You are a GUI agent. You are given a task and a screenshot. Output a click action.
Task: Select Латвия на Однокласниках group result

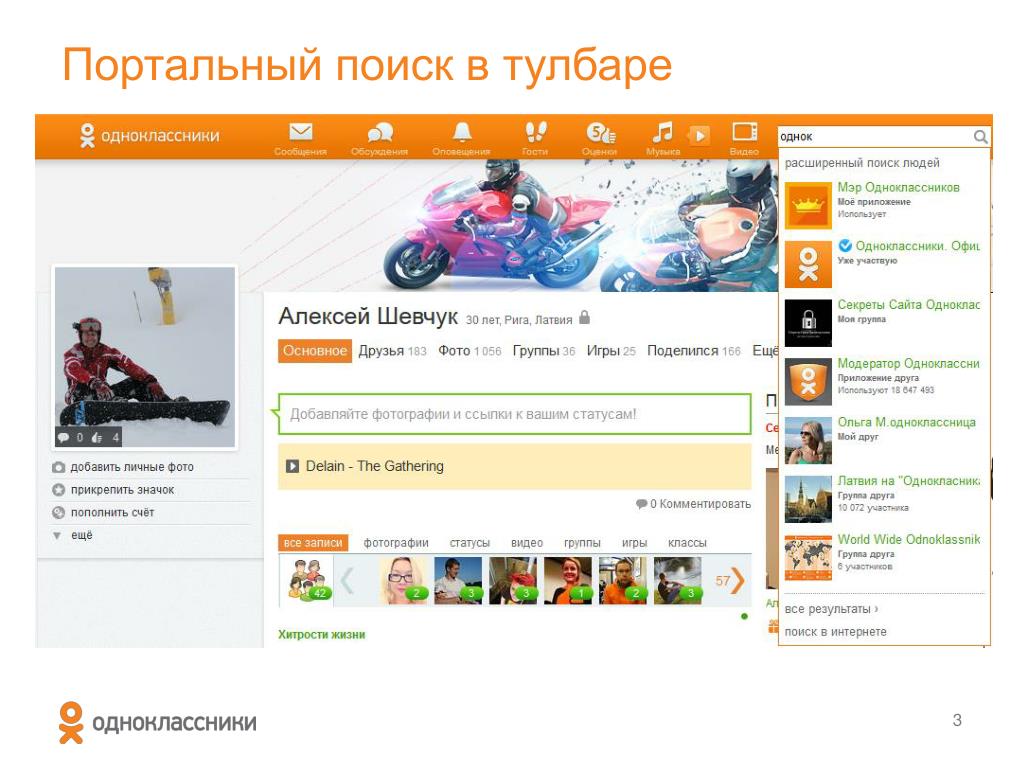click(909, 481)
